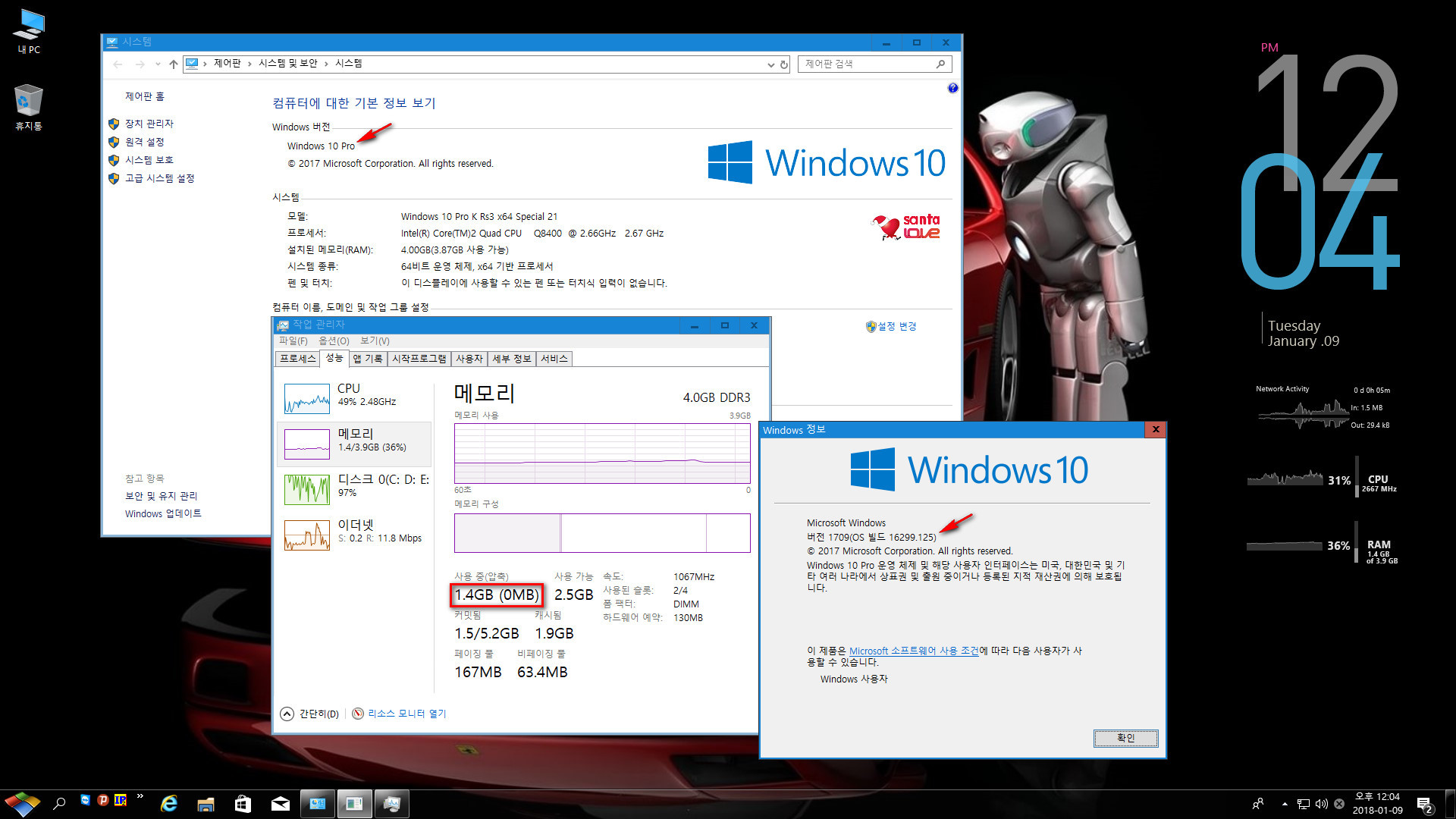Open 보안 및 유지 관리 link
Screen dimensions: 1456x819
click(161, 496)
